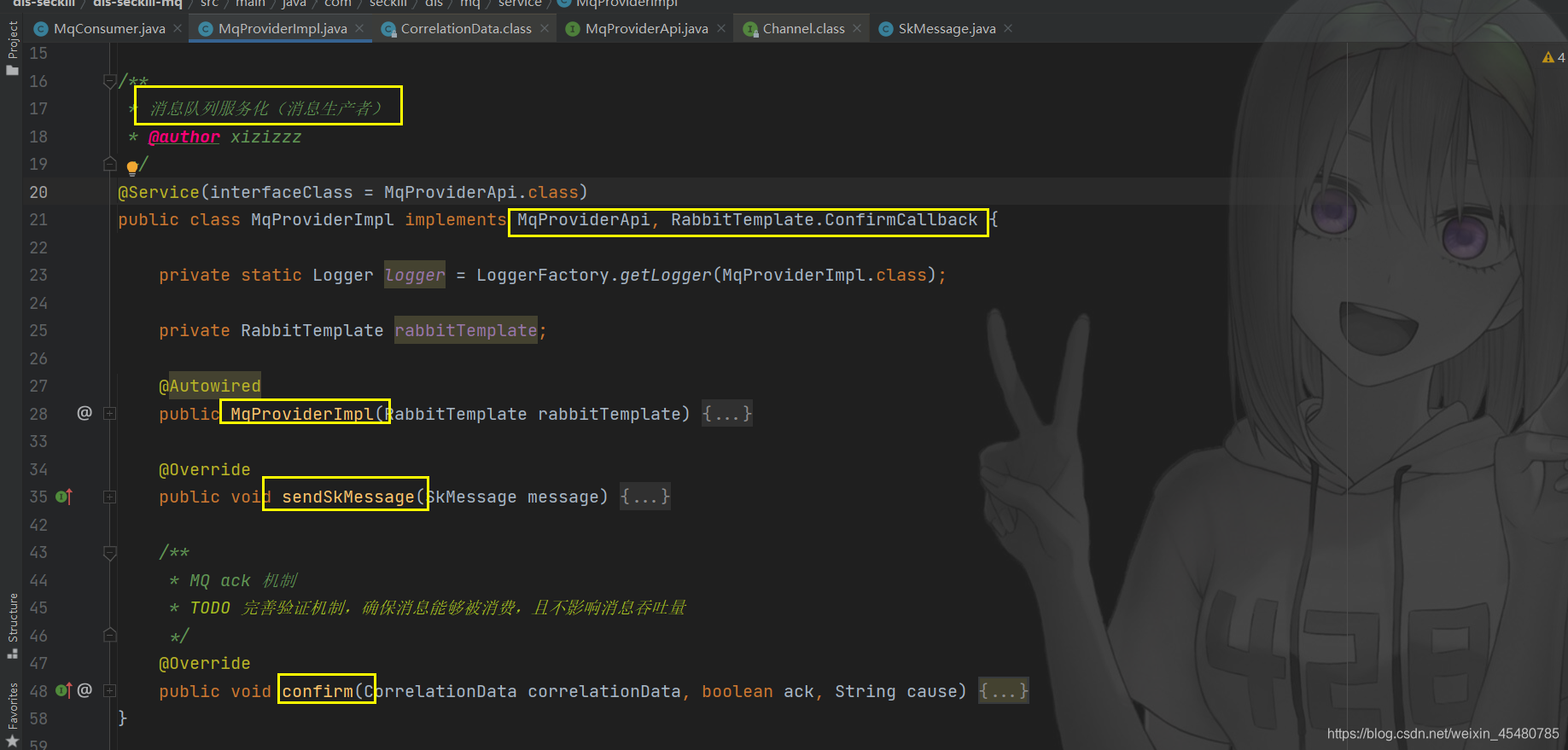
Task: Click the warning indicator showing 4 problems
Action: [x=1553, y=57]
